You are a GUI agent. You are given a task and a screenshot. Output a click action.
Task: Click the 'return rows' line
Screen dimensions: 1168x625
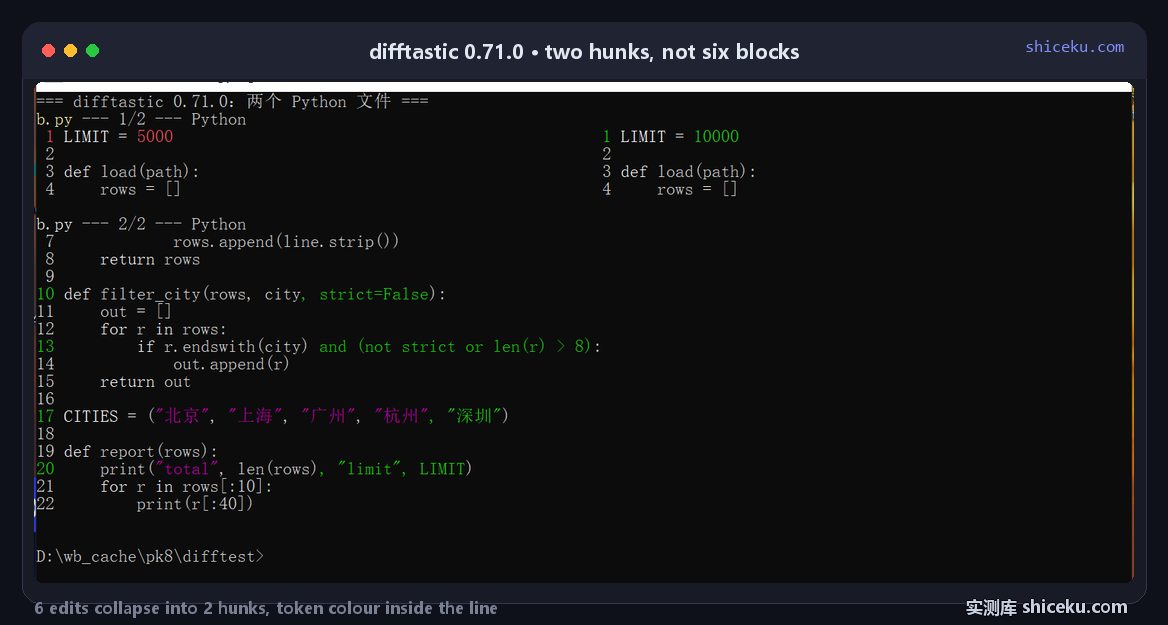pyautogui.click(x=150, y=259)
